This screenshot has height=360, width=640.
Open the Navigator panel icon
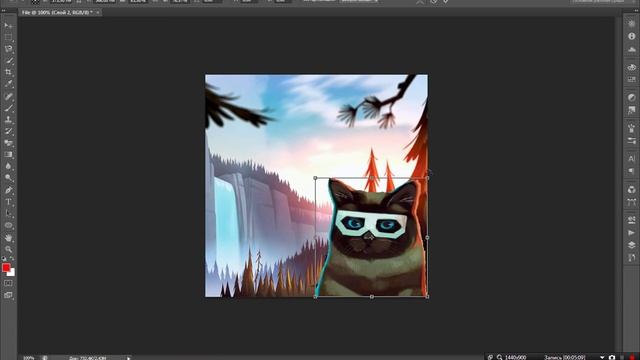[x=631, y=24]
